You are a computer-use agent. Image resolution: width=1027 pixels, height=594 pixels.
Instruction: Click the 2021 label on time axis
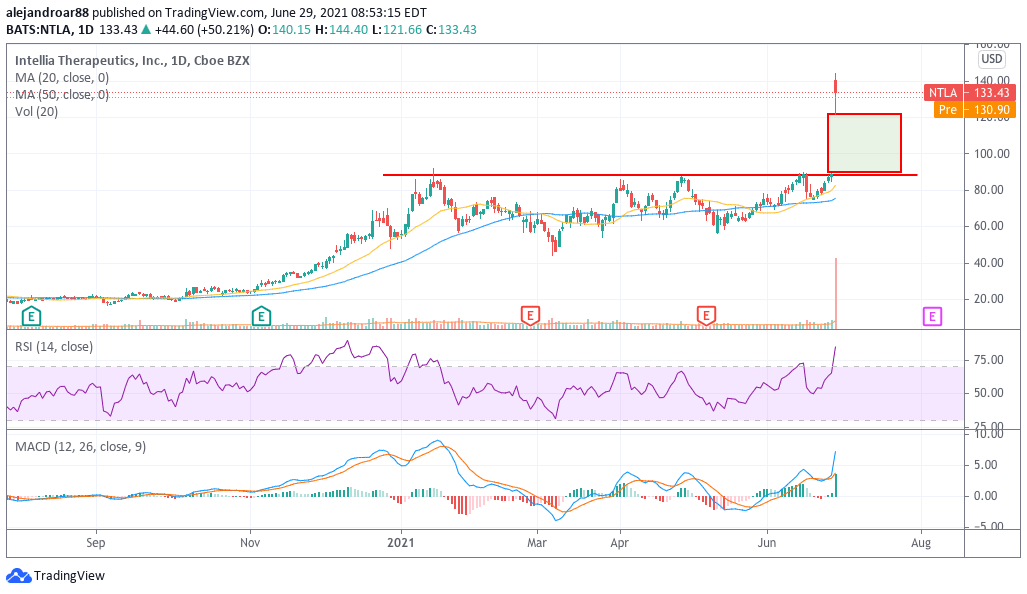[x=401, y=543]
